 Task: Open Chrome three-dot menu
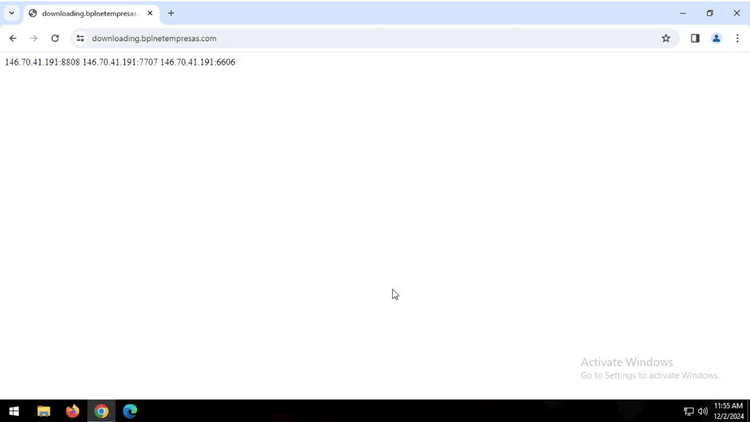[737, 38]
